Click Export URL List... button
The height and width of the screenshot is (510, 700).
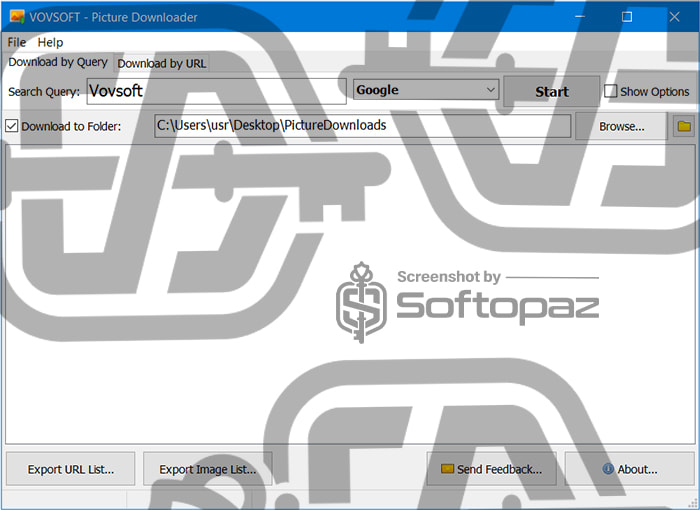(x=71, y=469)
